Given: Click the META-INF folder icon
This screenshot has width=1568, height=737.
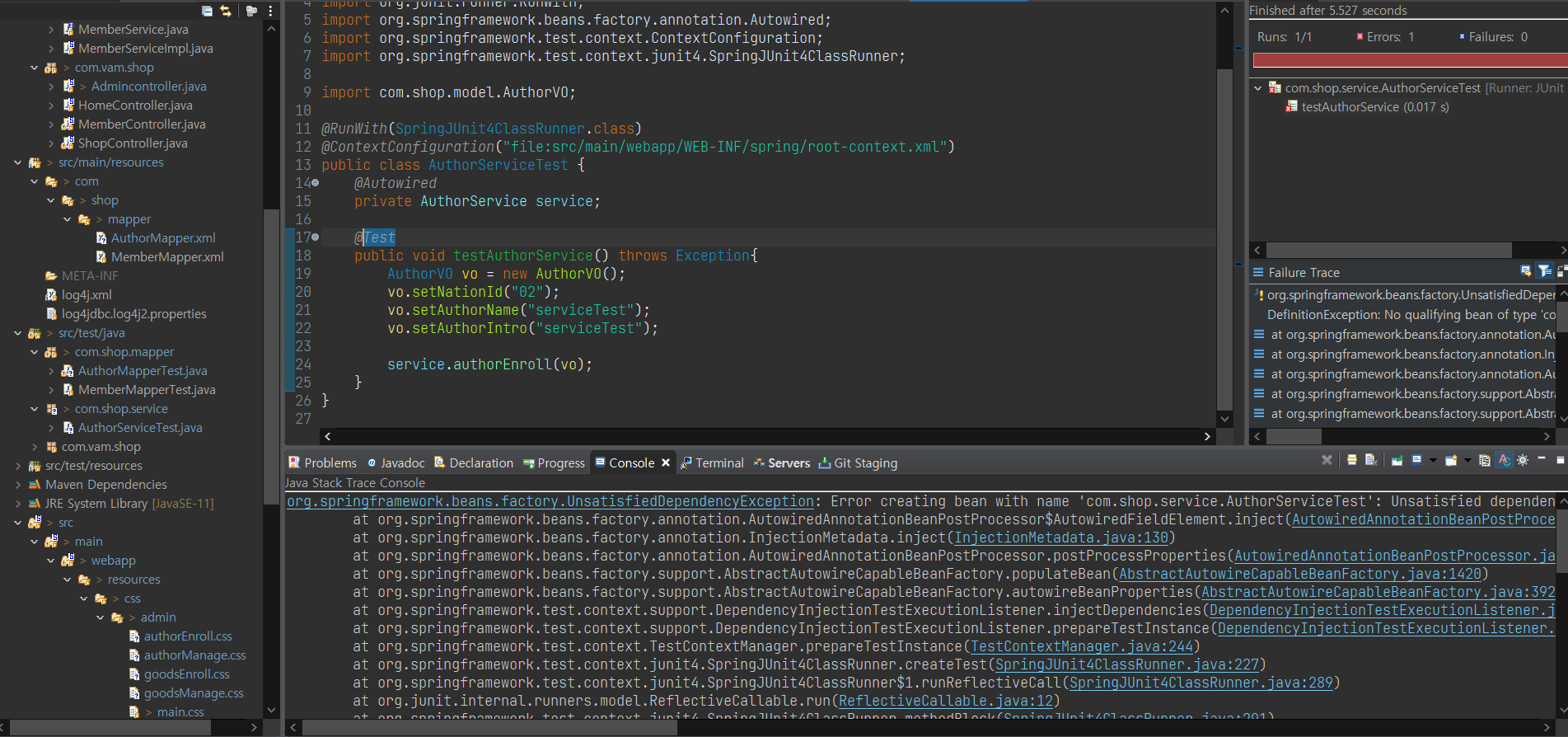Looking at the screenshot, I should coord(51,276).
